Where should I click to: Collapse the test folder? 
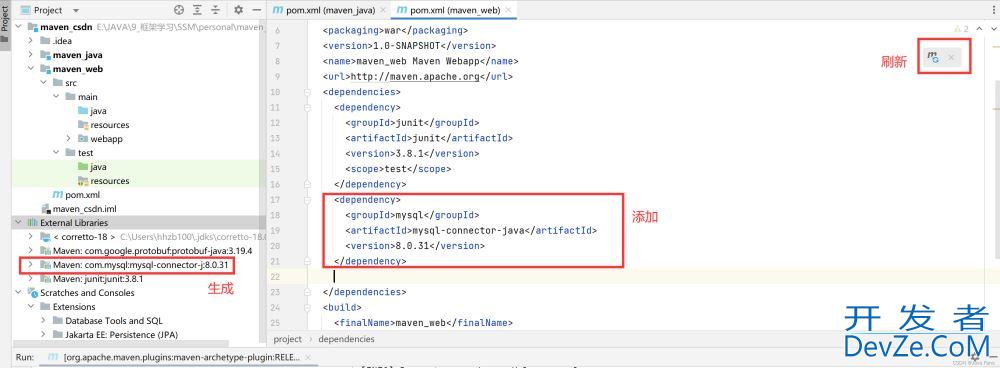(x=55, y=152)
